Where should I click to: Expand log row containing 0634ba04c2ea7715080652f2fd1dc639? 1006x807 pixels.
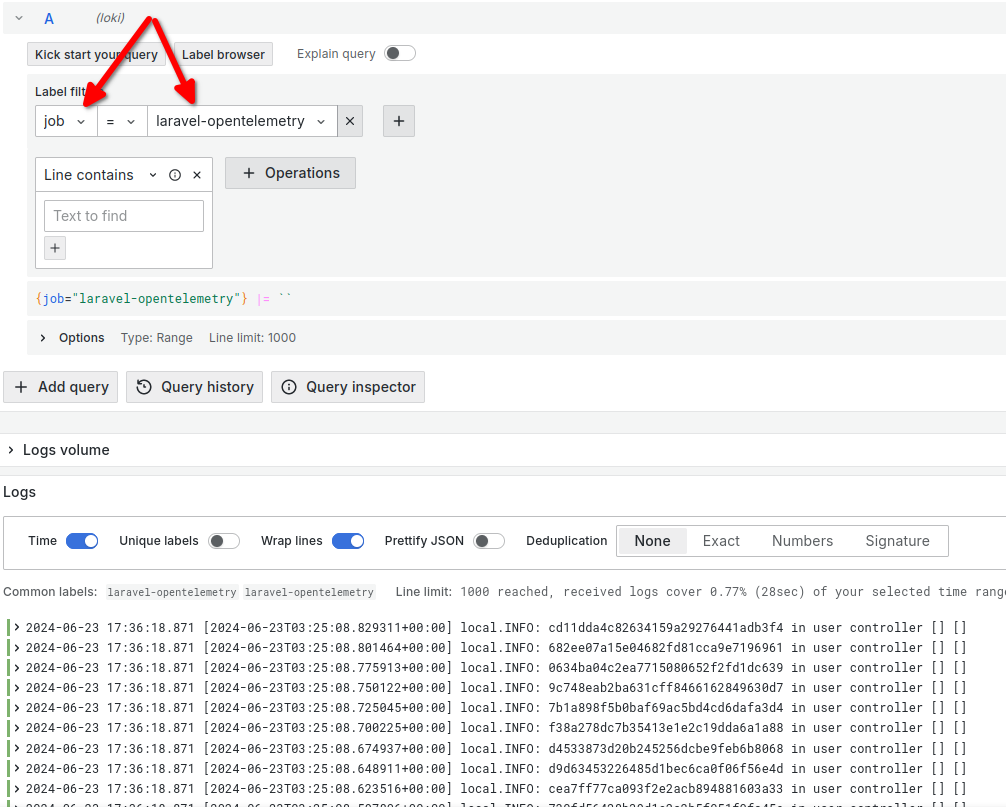[17, 668]
